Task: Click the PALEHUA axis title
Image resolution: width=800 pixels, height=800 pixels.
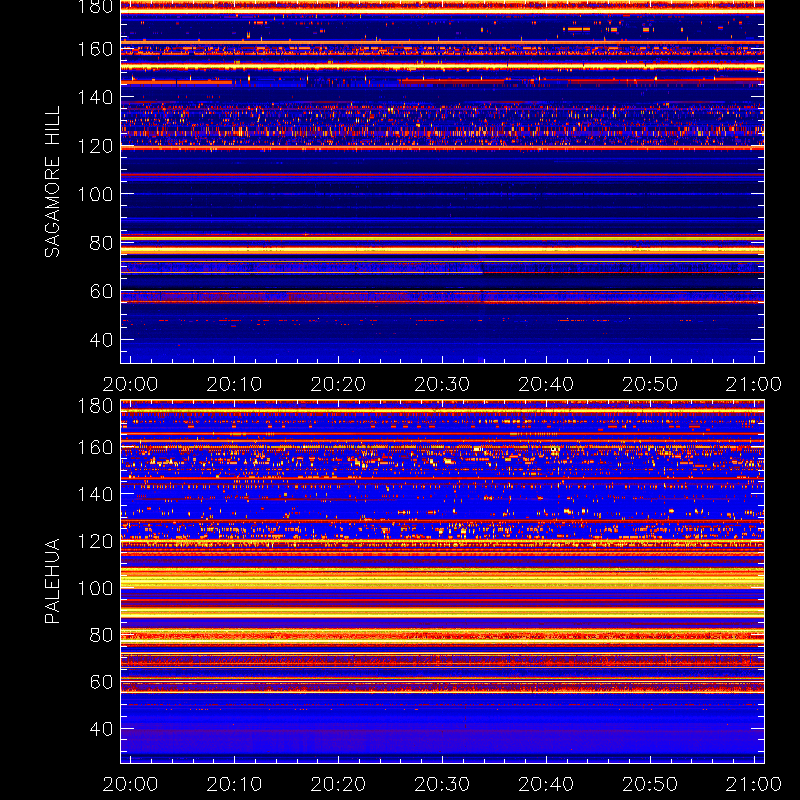Action: tap(52, 581)
